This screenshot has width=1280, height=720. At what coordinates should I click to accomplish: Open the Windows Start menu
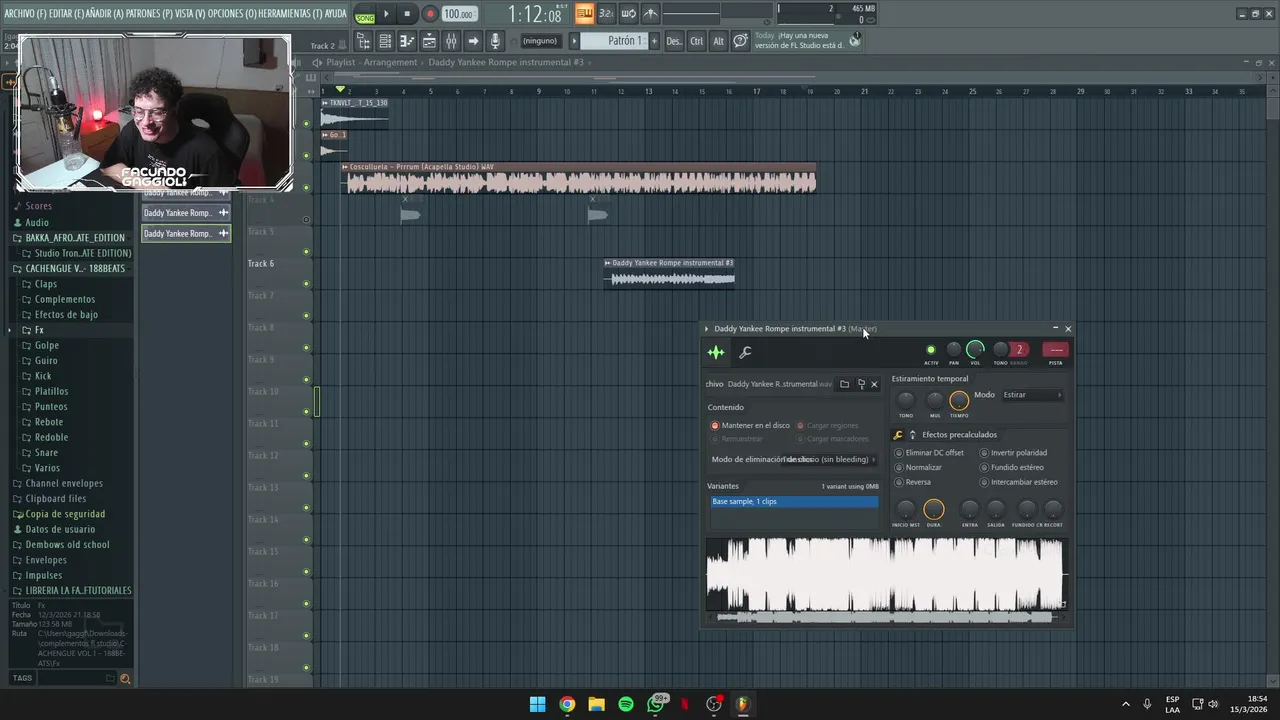(537, 704)
